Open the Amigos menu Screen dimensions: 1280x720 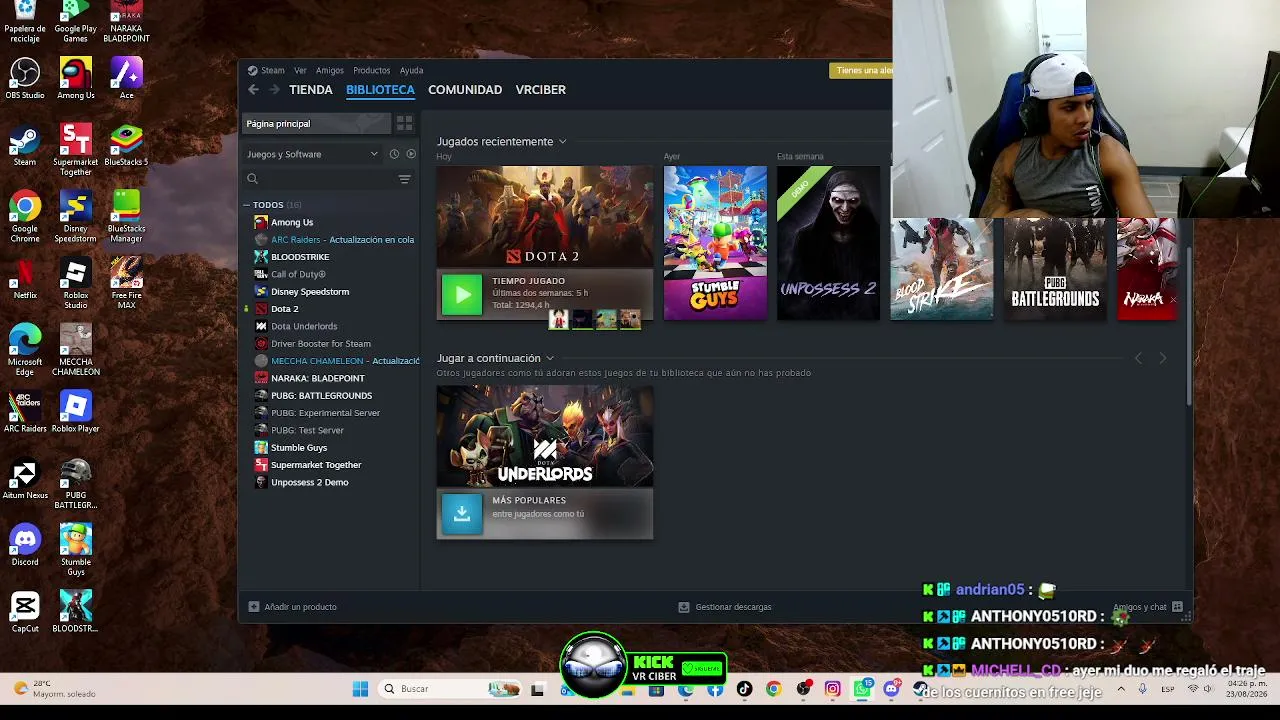pyautogui.click(x=330, y=70)
